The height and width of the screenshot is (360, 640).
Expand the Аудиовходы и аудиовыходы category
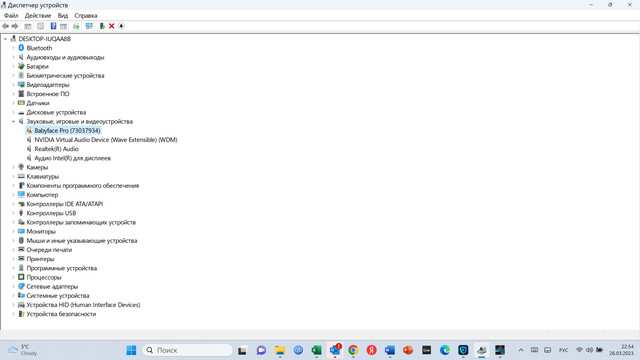(x=13, y=57)
